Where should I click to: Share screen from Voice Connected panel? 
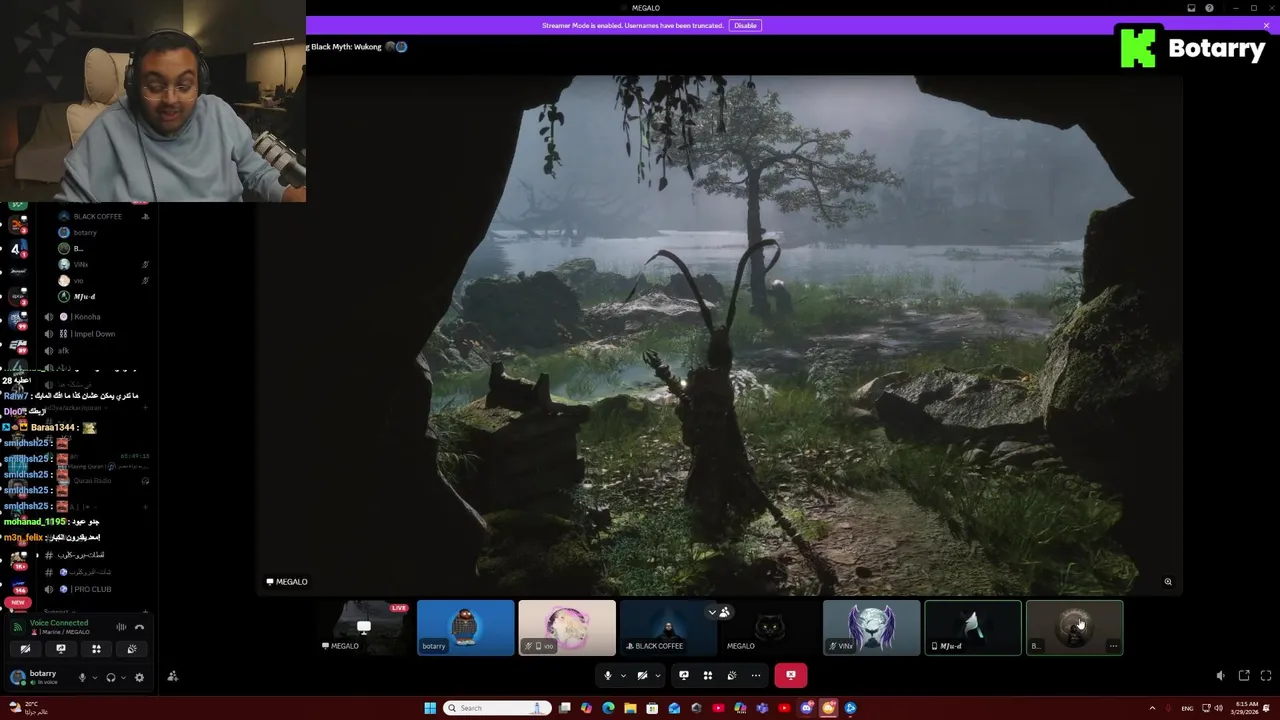click(x=60, y=649)
